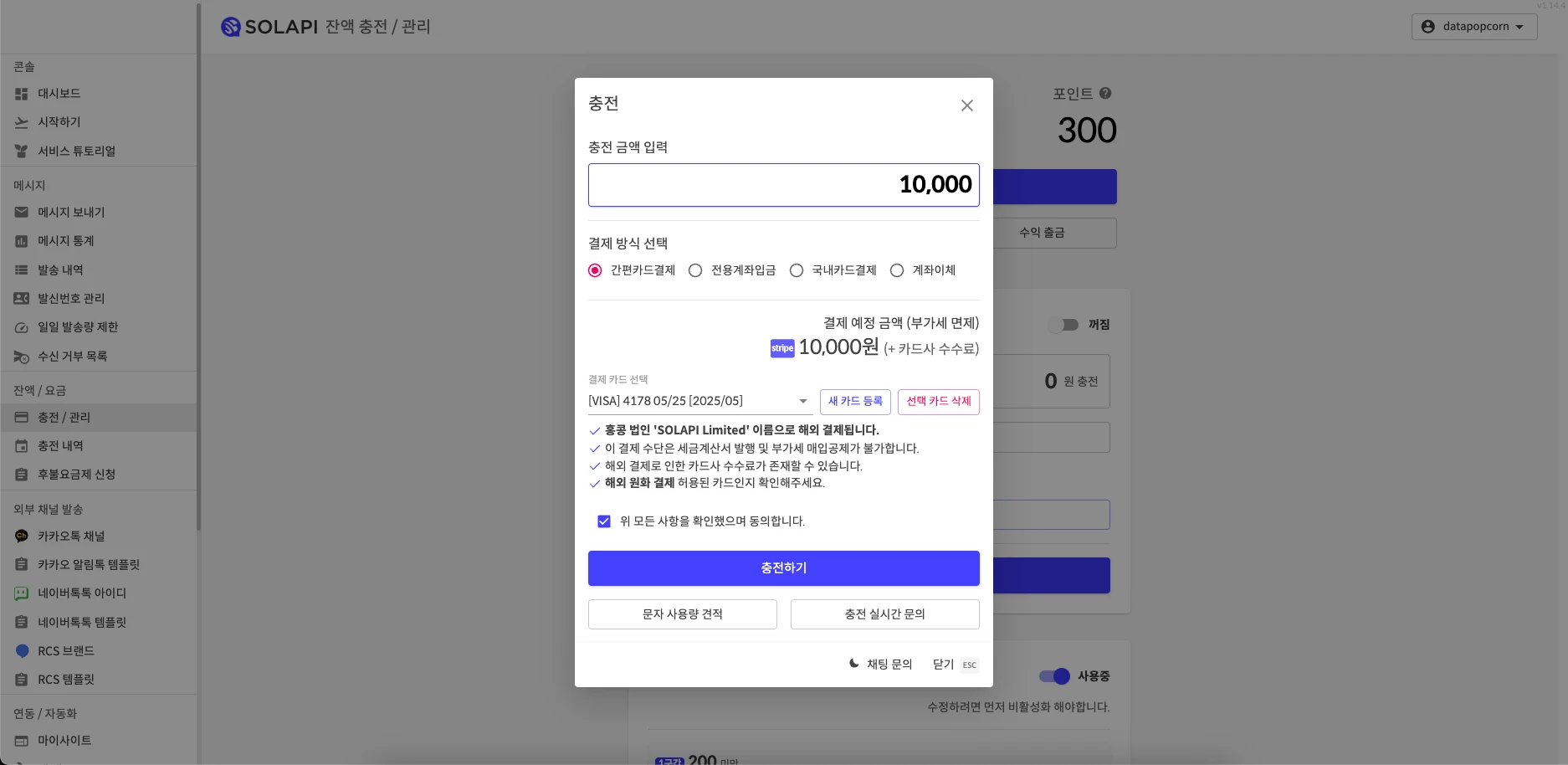Click the 포인트 help question icon
Image resolution: width=1568 pixels, height=765 pixels.
[1105, 94]
